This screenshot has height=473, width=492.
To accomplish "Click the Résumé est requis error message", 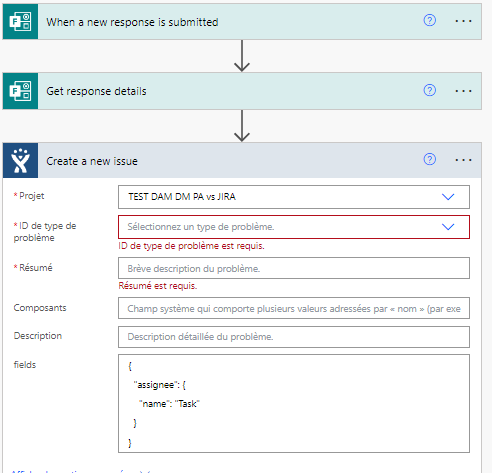I will [158, 286].
